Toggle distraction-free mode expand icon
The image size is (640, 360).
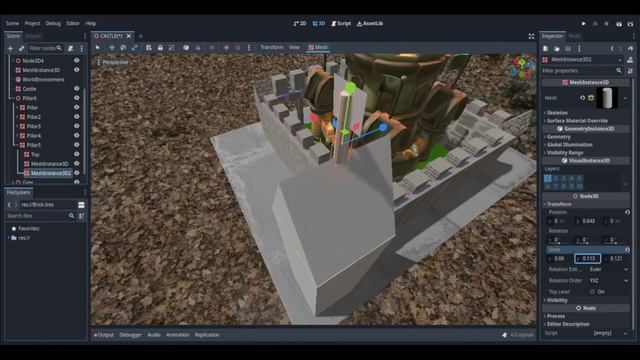(531, 36)
